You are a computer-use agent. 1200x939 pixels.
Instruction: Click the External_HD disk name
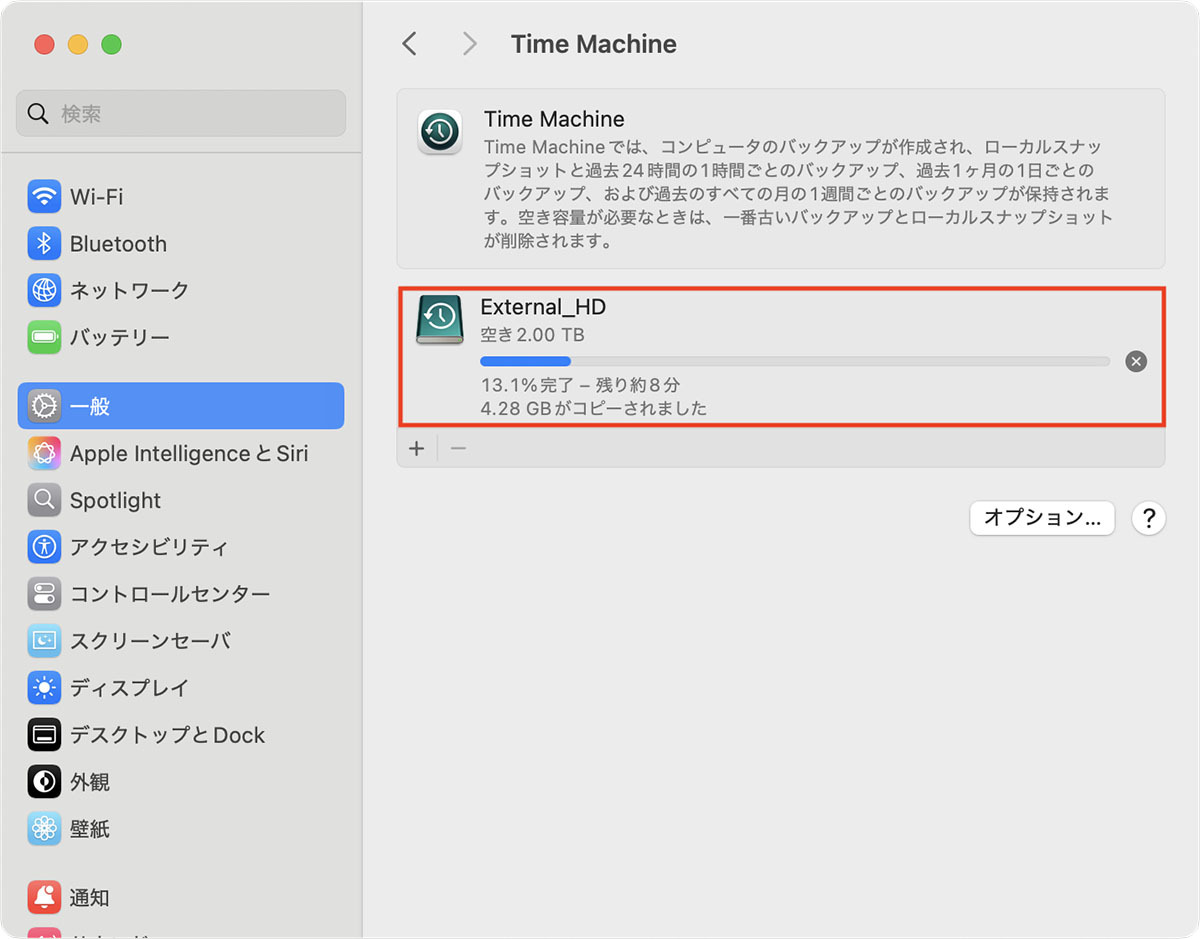tap(543, 307)
